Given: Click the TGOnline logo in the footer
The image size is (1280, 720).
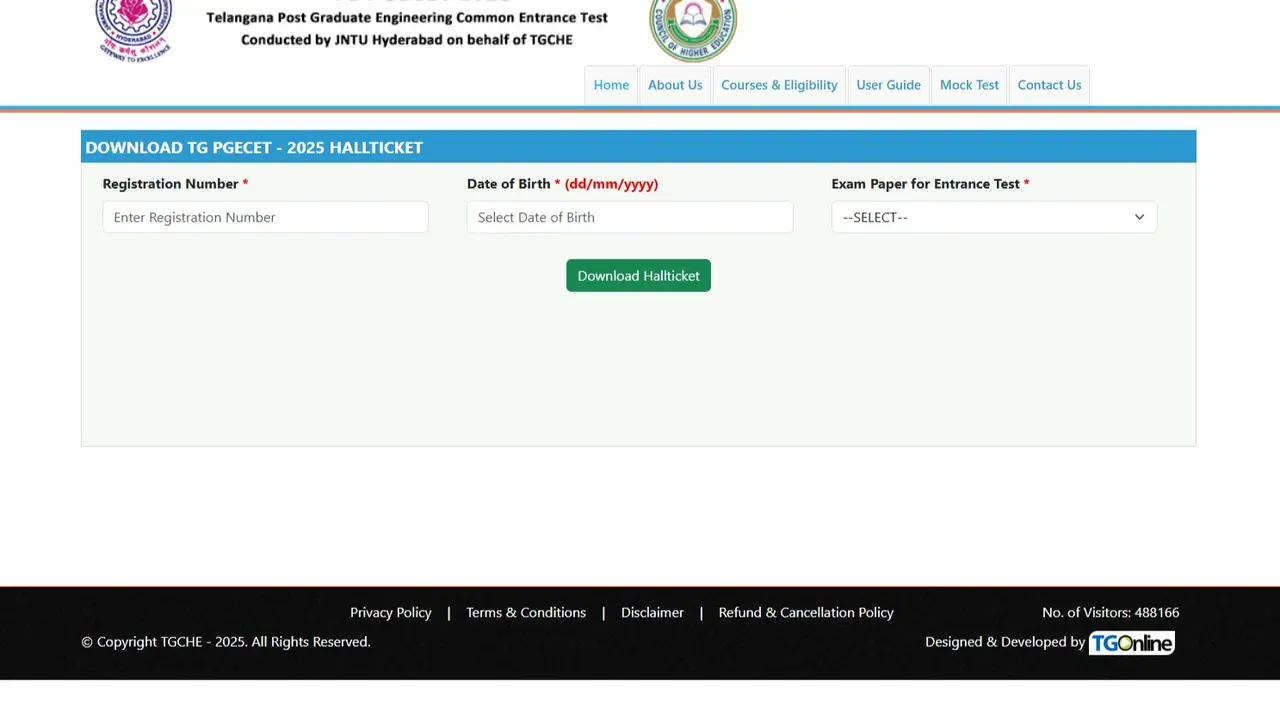Looking at the screenshot, I should click(1131, 643).
